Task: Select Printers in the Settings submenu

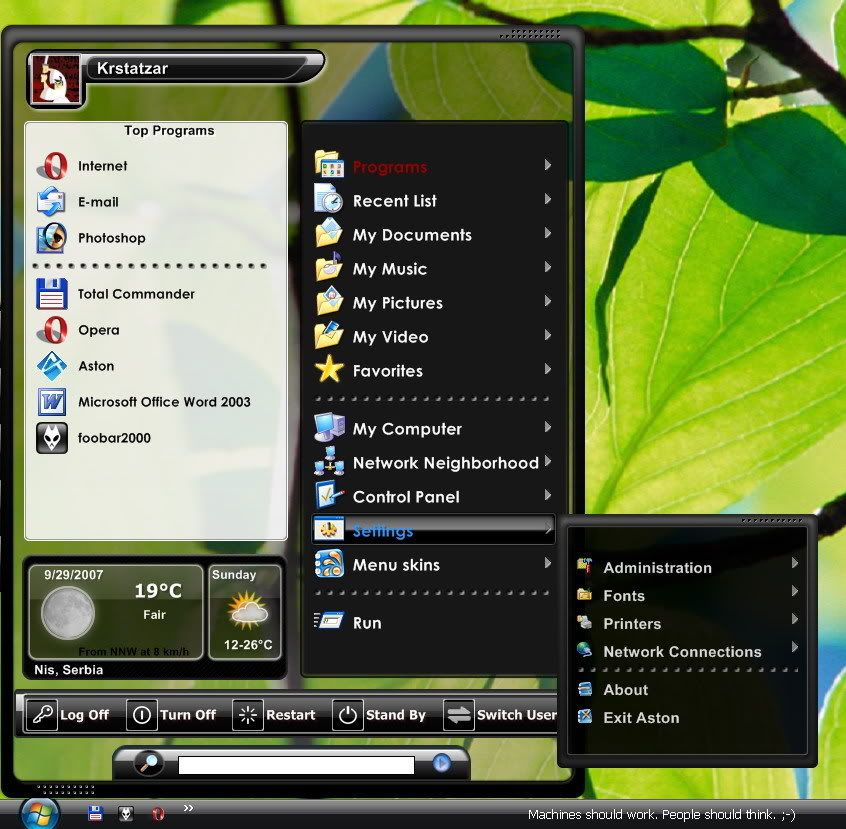Action: (x=687, y=623)
